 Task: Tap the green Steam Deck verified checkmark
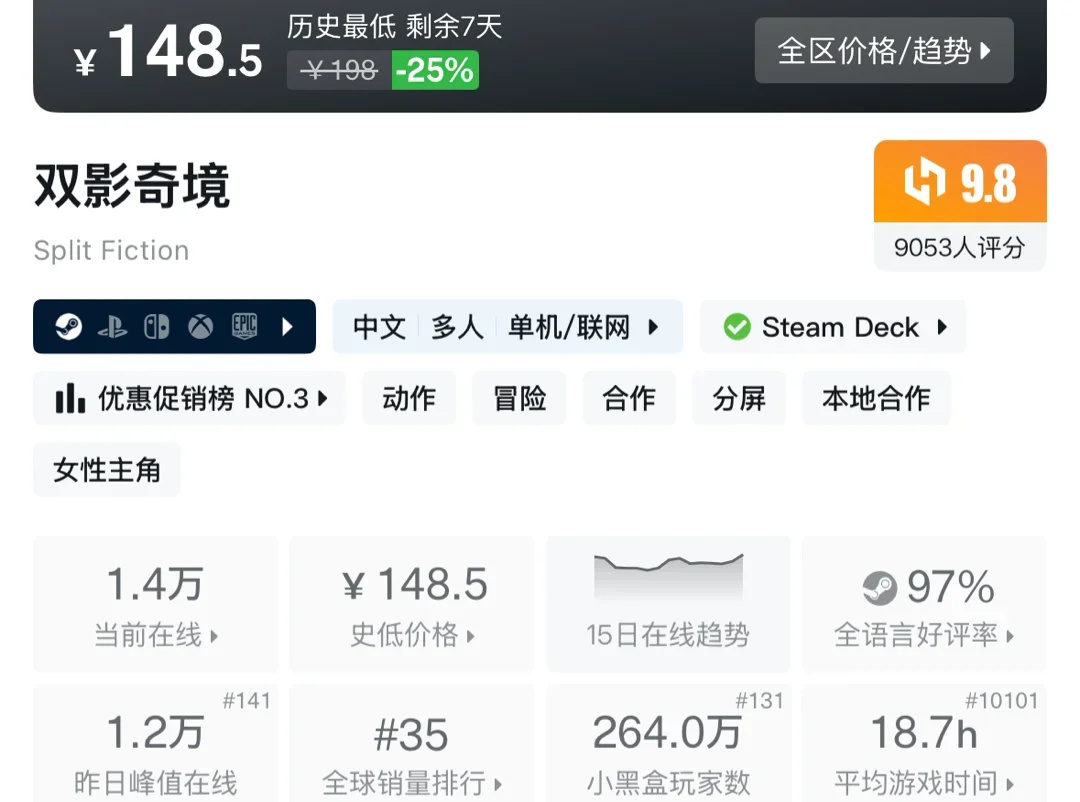[x=737, y=327]
